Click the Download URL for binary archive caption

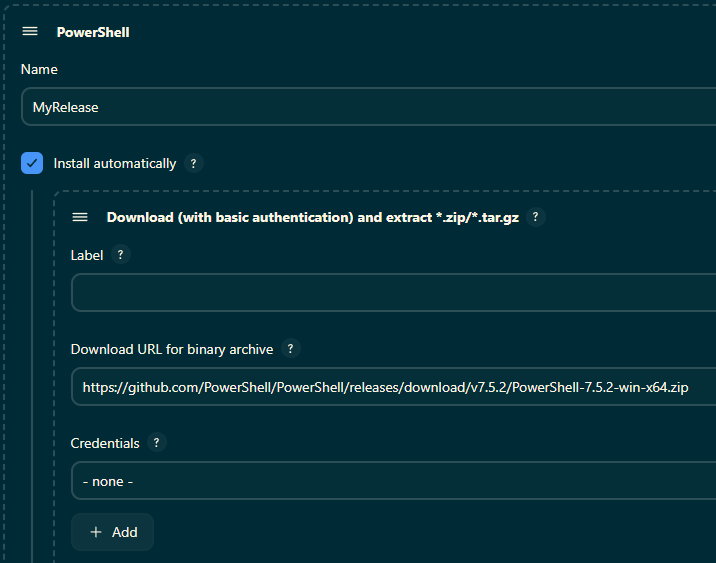[x=171, y=349]
